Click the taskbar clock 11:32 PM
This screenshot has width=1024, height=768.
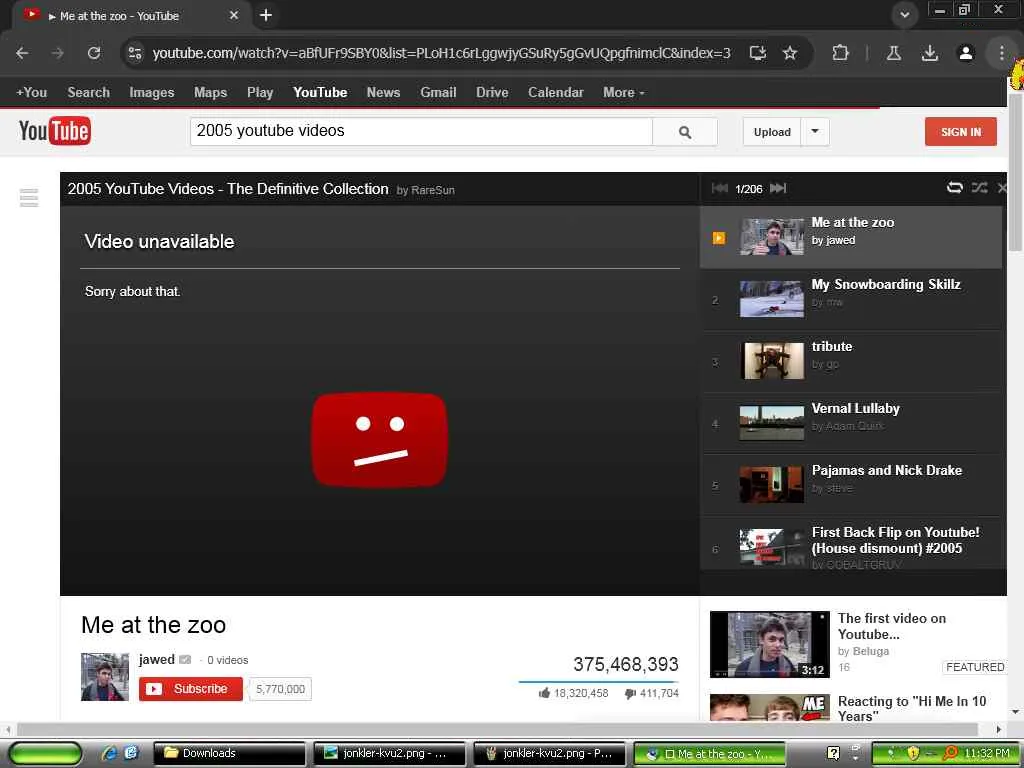(987, 753)
